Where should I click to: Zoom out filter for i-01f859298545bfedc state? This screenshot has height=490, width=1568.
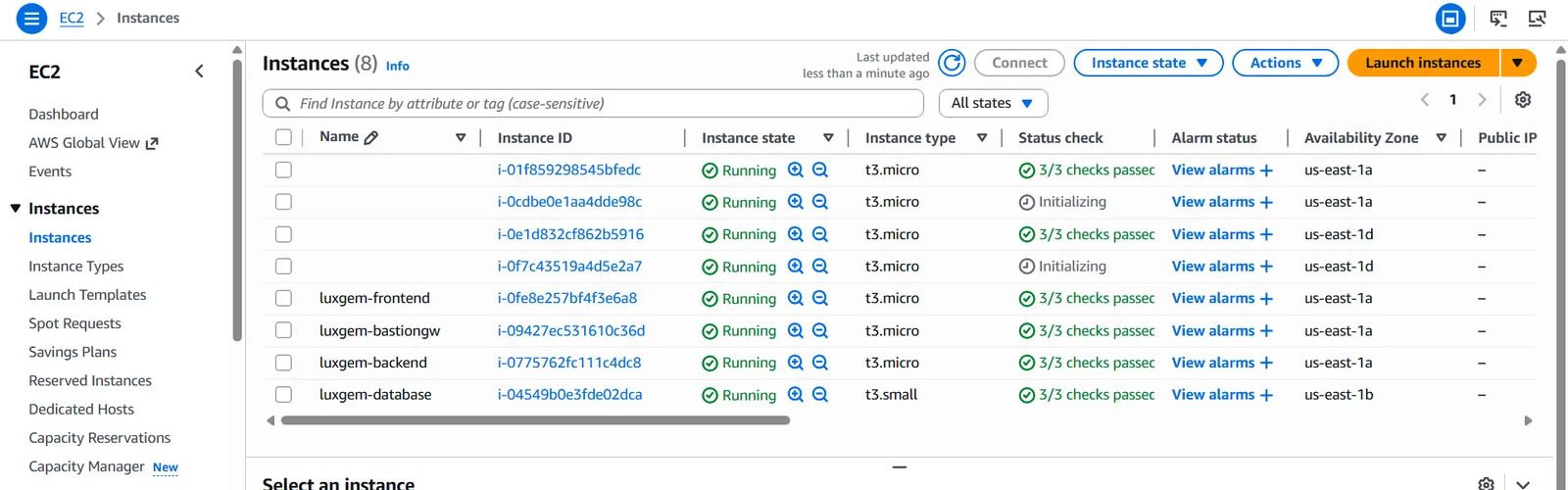(x=820, y=170)
